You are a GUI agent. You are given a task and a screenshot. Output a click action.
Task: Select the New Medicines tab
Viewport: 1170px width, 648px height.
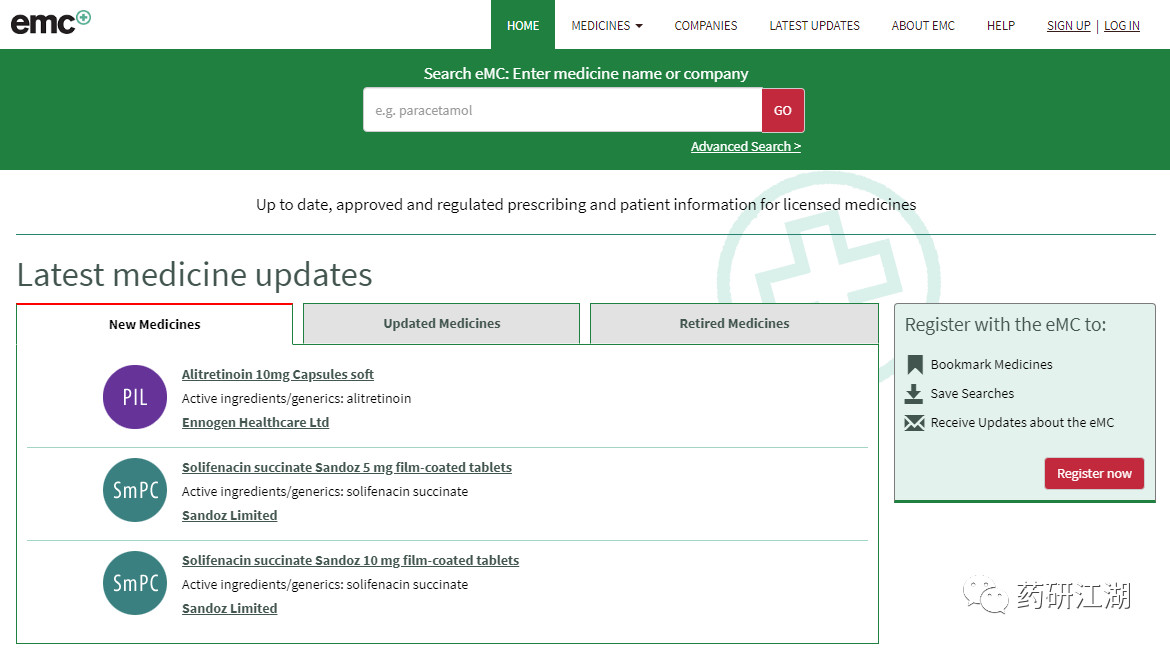pos(154,324)
